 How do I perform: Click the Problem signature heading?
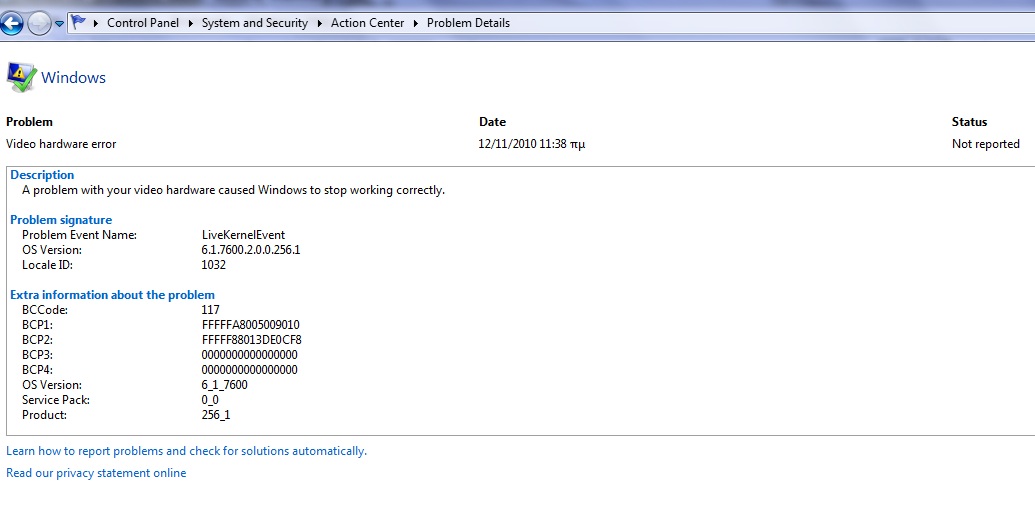61,220
